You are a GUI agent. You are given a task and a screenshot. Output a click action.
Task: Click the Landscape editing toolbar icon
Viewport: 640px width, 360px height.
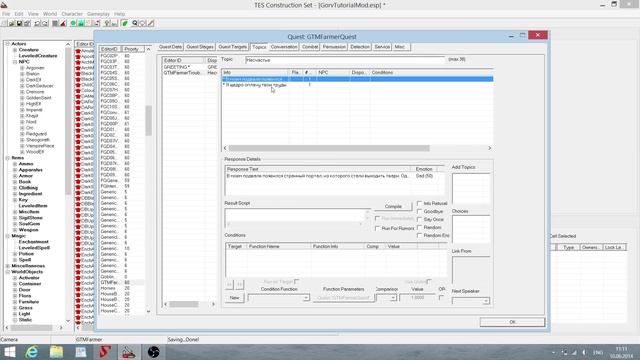click(x=81, y=23)
